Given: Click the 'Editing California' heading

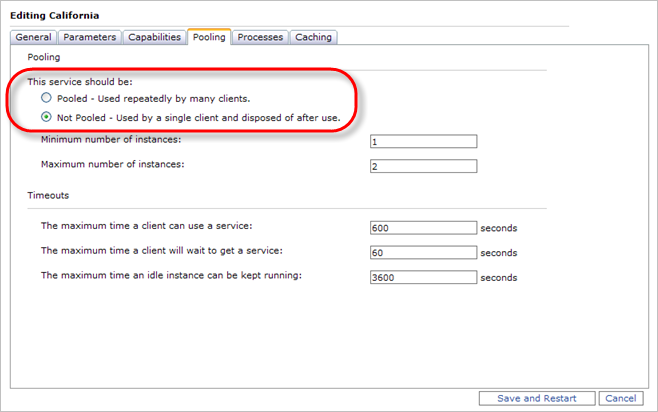Looking at the screenshot, I should coord(55,16).
